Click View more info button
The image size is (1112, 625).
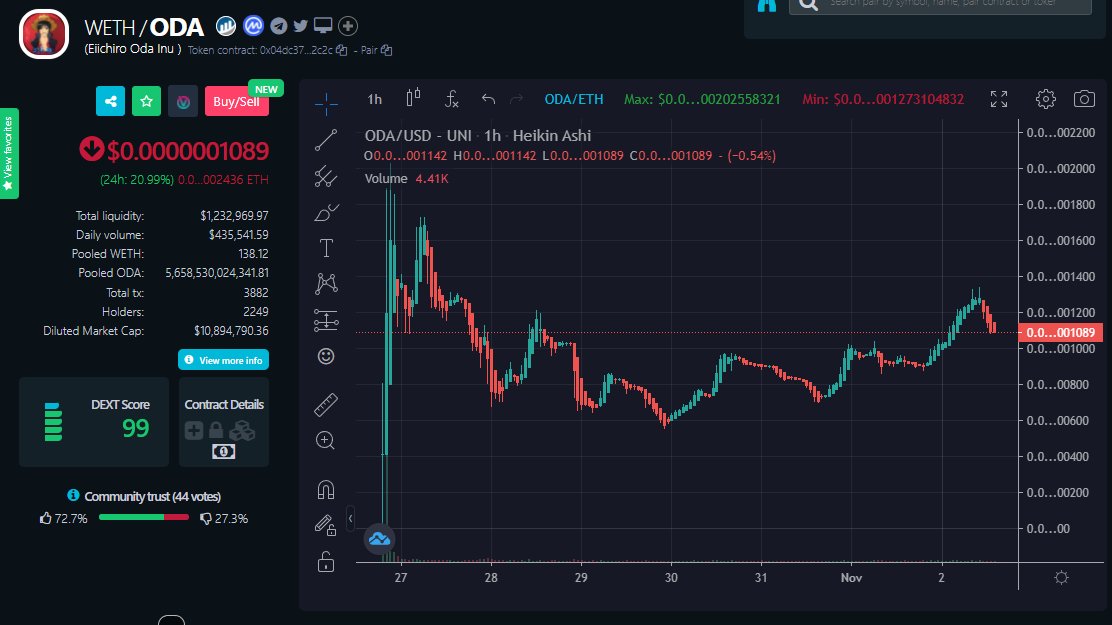click(x=223, y=360)
